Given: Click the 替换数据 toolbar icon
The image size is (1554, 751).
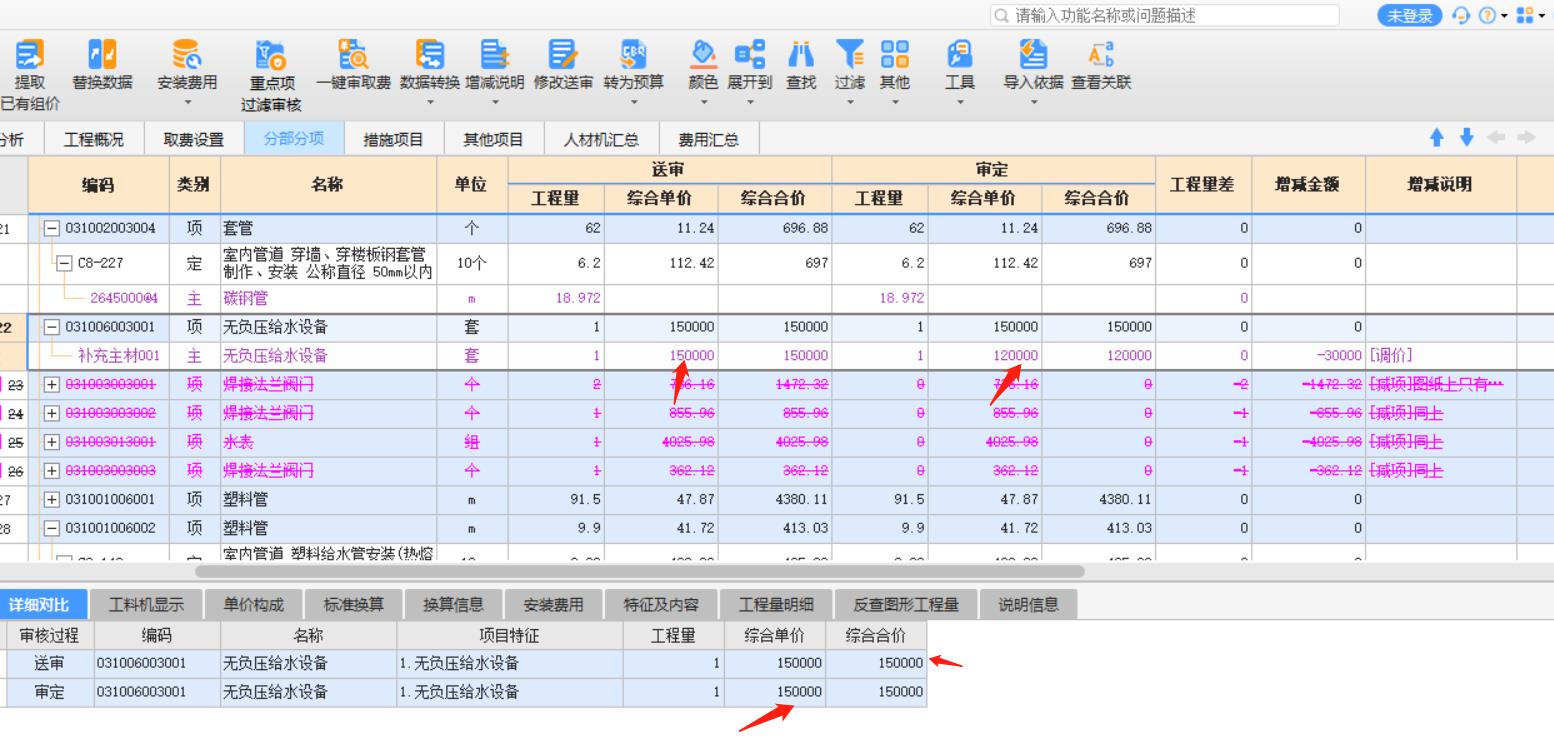Looking at the screenshot, I should 102,54.
